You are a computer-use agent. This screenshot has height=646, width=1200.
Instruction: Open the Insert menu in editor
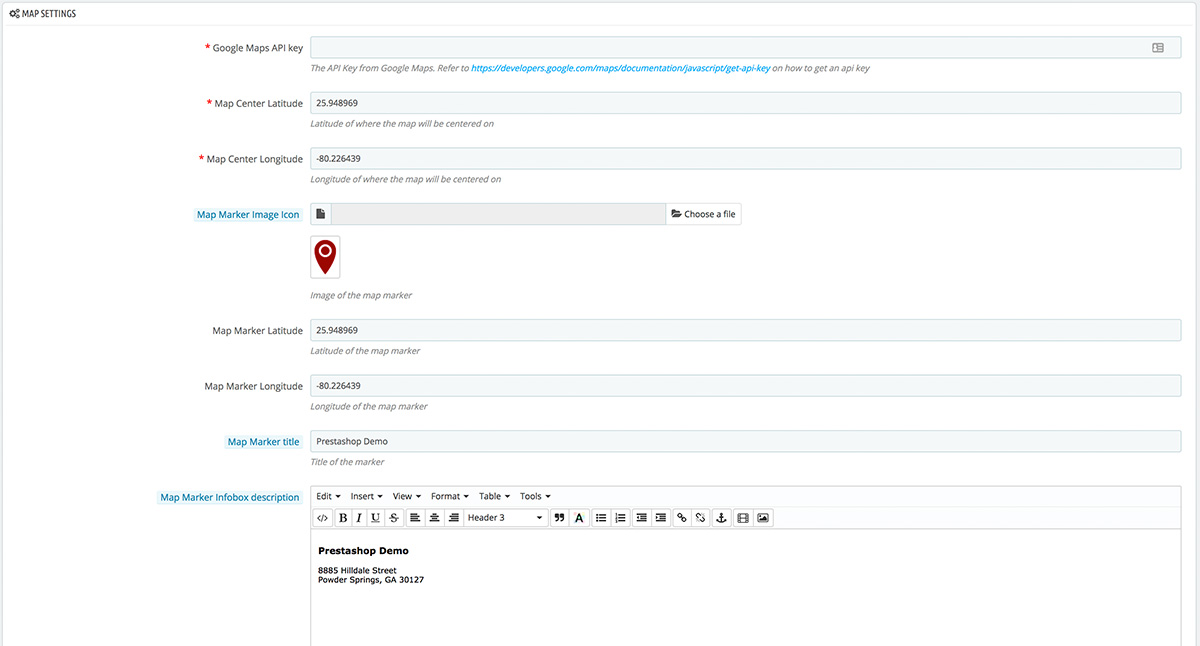(366, 496)
